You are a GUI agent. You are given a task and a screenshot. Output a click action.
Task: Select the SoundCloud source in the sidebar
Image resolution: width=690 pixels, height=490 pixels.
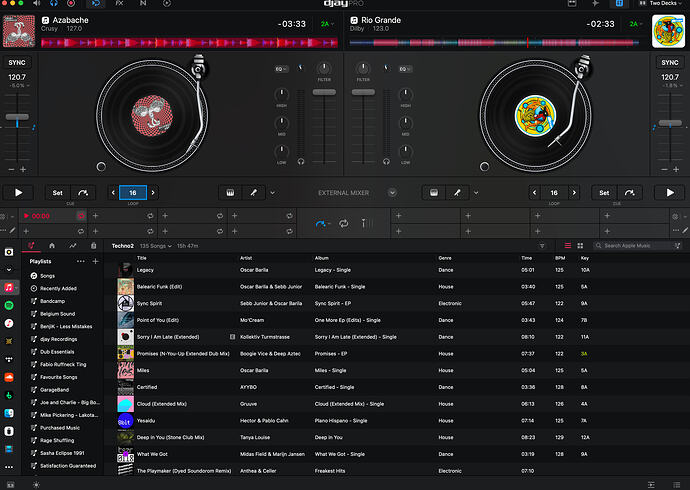tap(9, 377)
